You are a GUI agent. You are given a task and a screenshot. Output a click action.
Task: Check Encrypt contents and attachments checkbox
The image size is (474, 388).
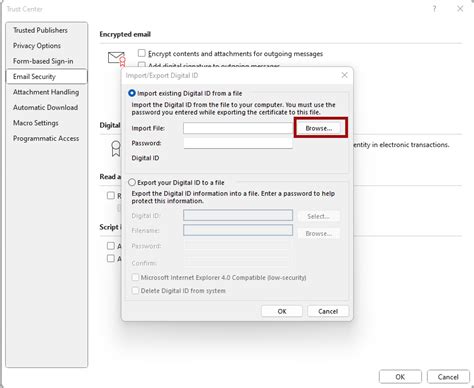pyautogui.click(x=142, y=53)
